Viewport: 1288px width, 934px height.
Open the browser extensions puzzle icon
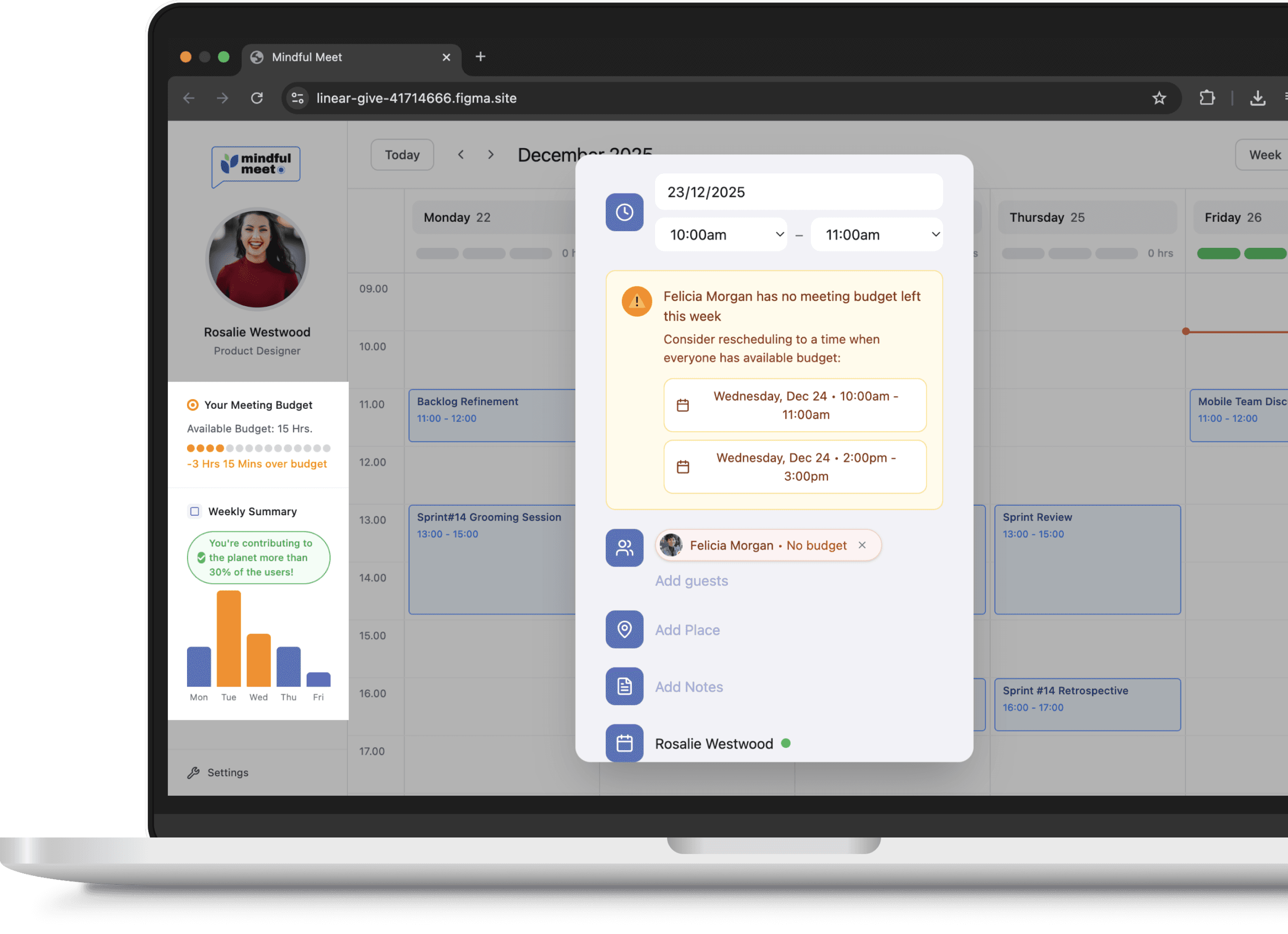coord(1207,98)
